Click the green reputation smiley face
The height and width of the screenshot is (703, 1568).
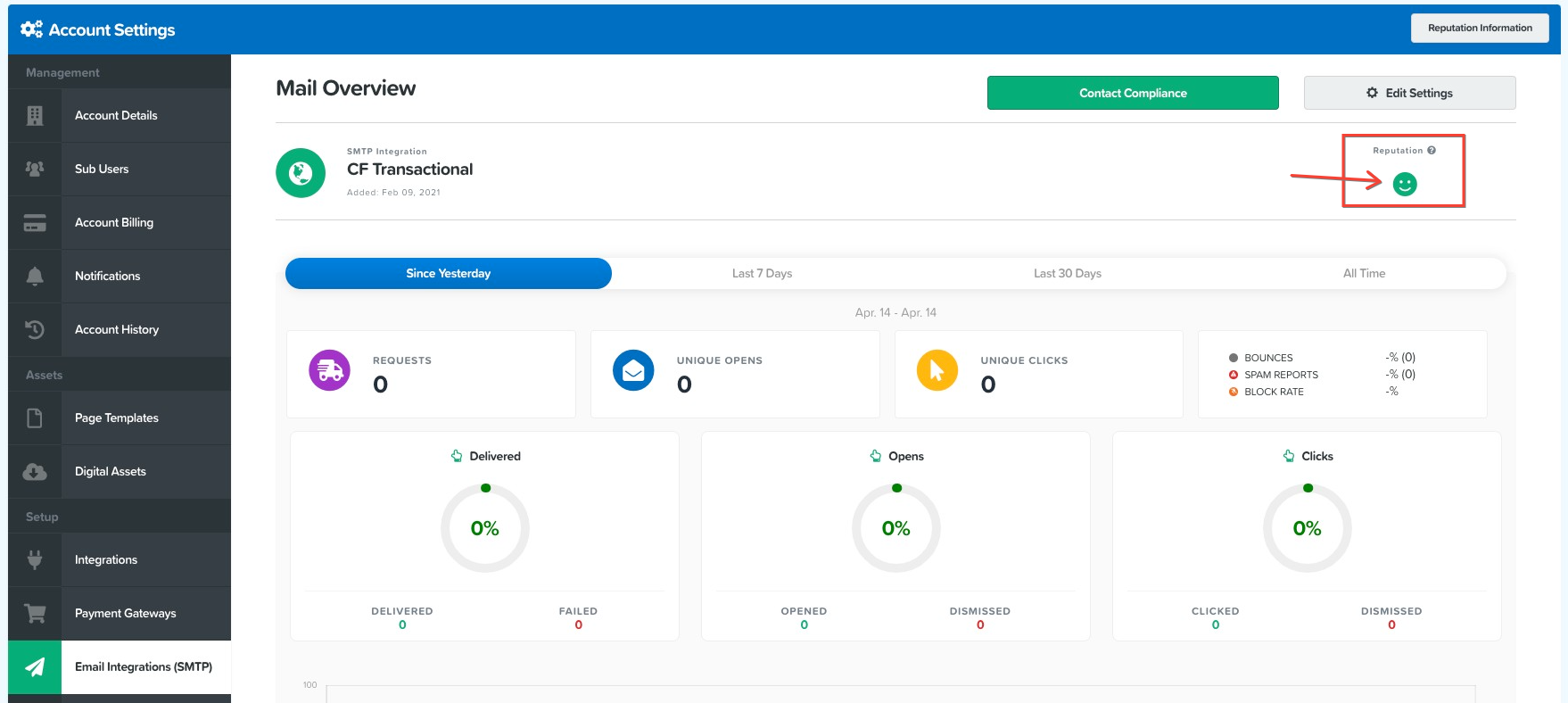(x=1405, y=184)
